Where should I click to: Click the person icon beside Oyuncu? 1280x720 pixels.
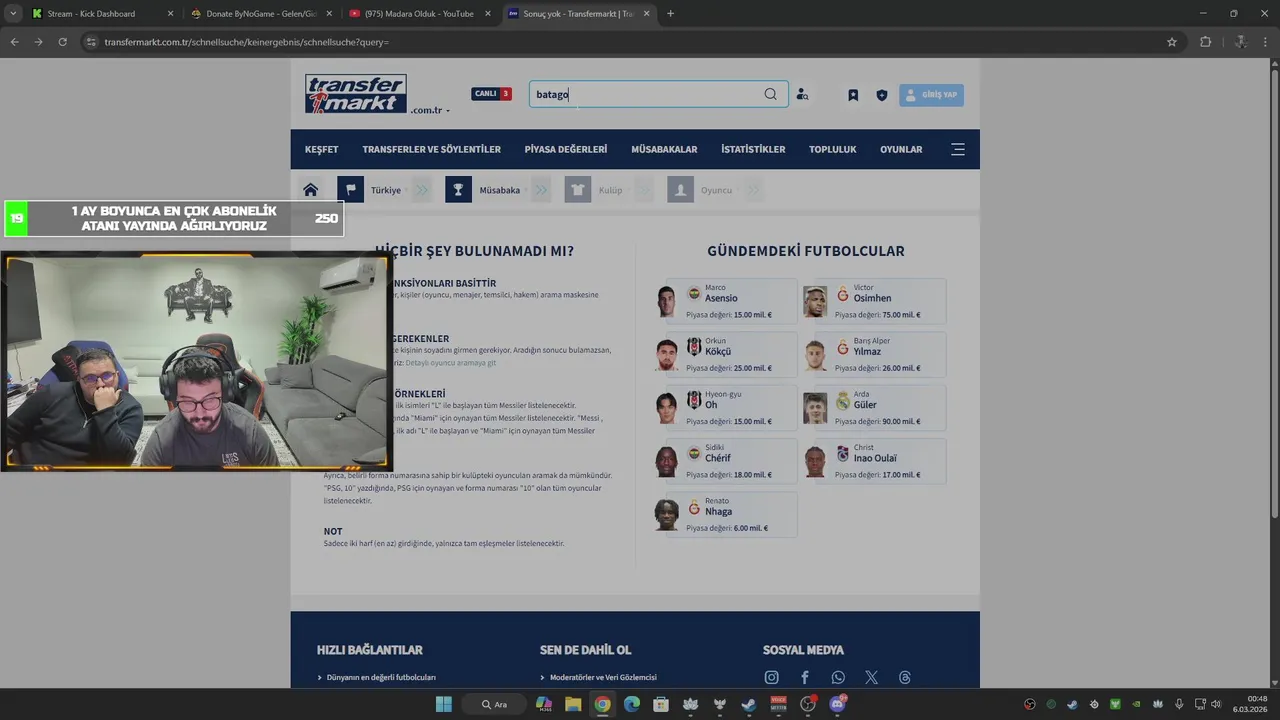click(681, 190)
